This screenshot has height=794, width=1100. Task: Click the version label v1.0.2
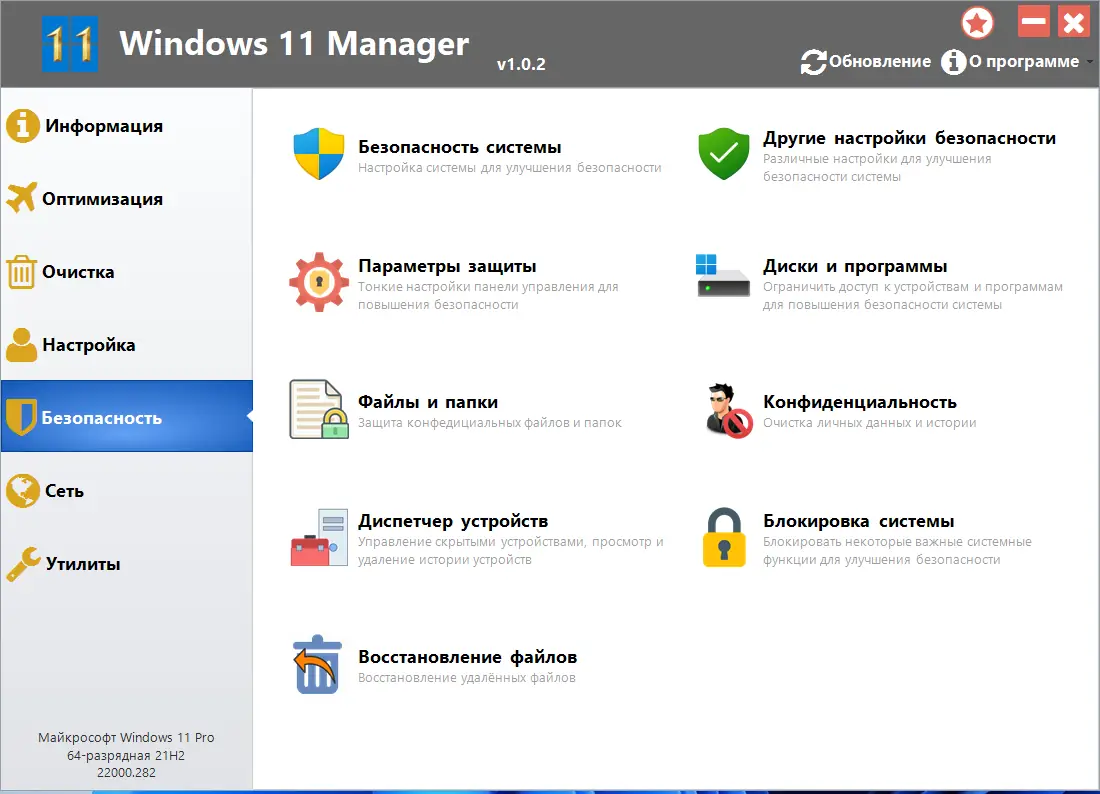(521, 64)
